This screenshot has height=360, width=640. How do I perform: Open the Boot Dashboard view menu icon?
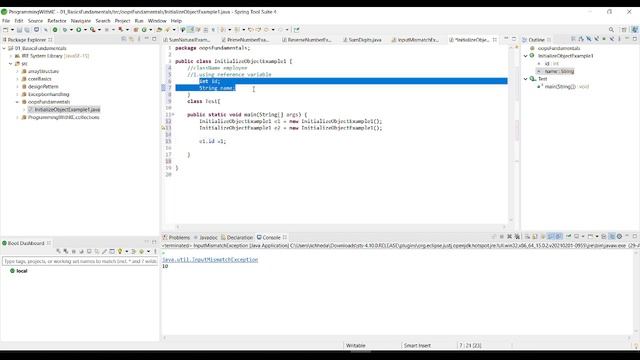[x=155, y=251]
